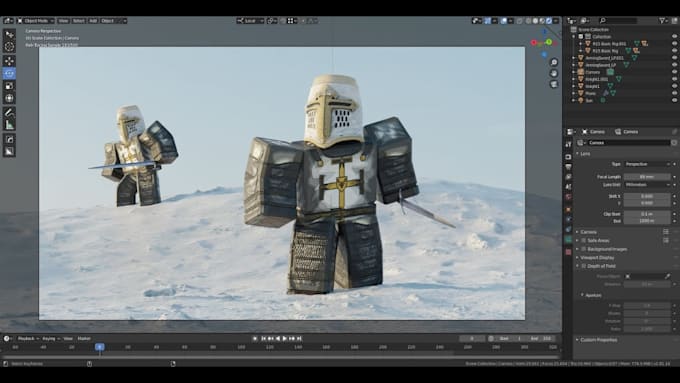Open the lens Type Perspective dropdown
680x383 pixels.
click(x=647, y=164)
